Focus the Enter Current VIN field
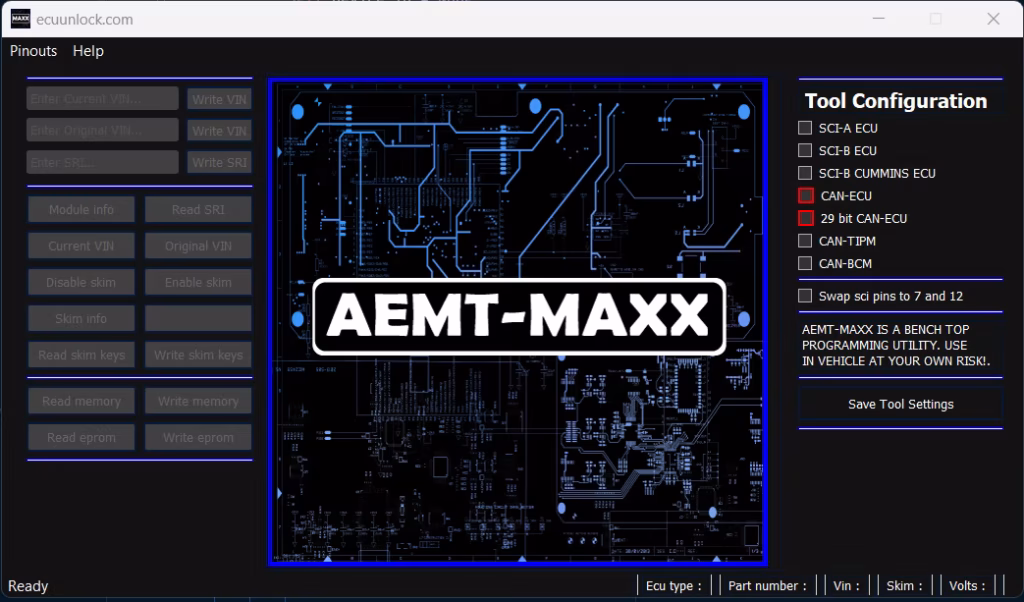The image size is (1024, 602). pyautogui.click(x=103, y=99)
